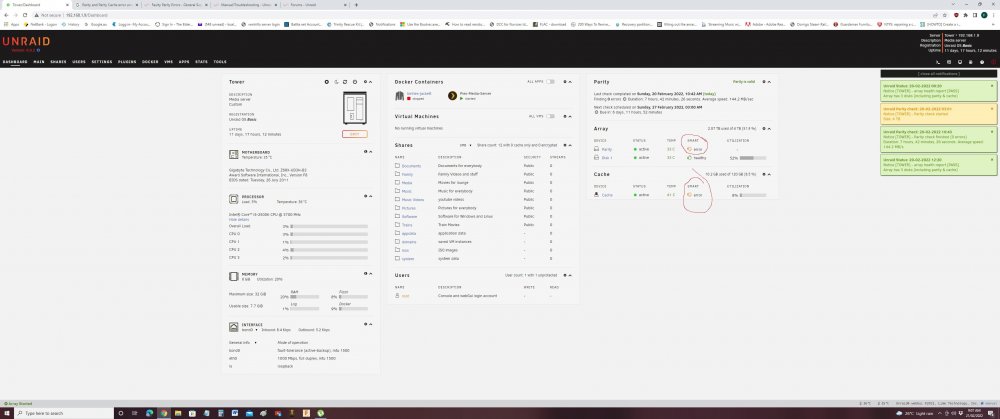Open Parity panel settings gear
1000x419 pixels.
tap(764, 82)
